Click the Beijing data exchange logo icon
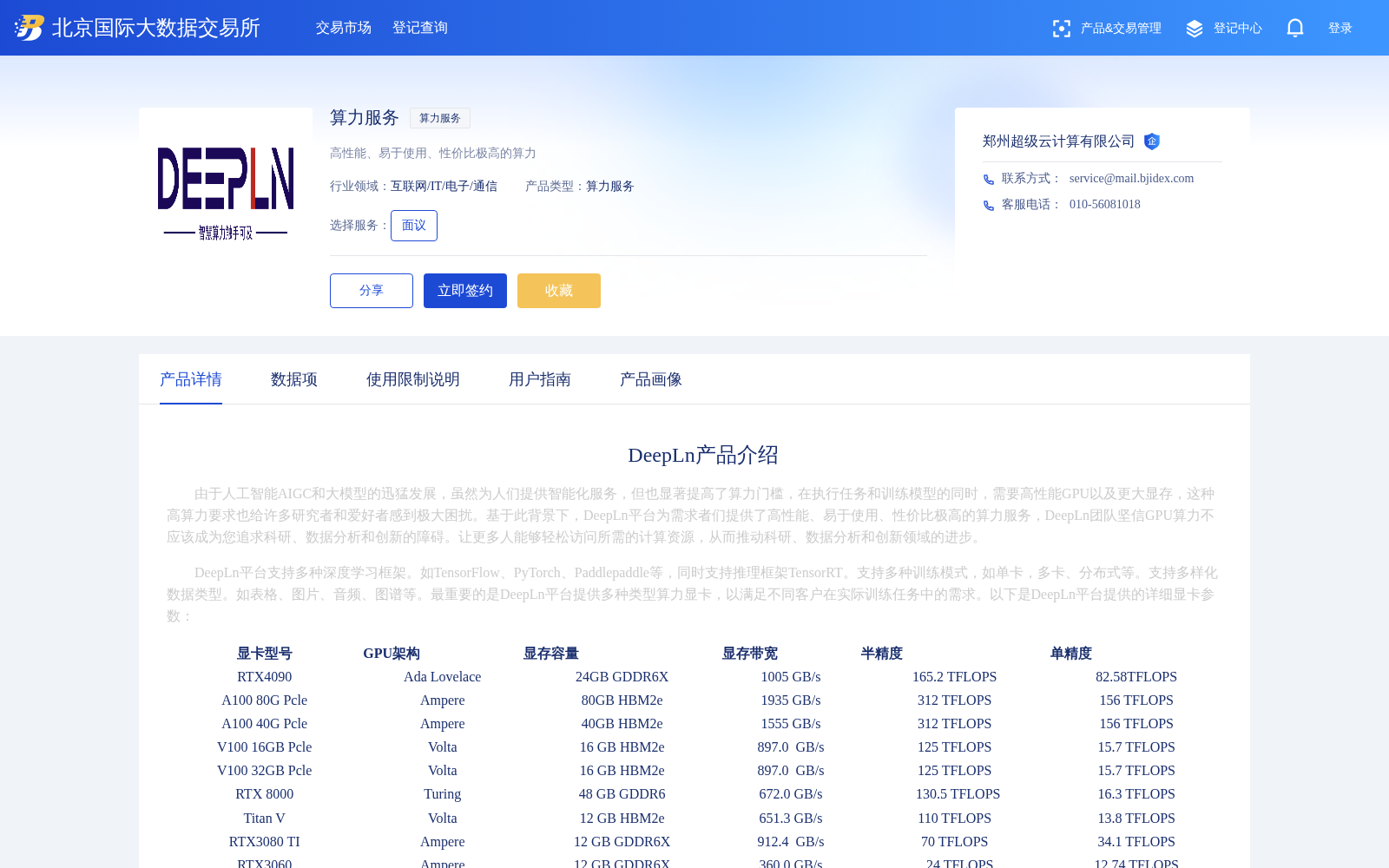Image resolution: width=1389 pixels, height=868 pixels. (x=29, y=28)
